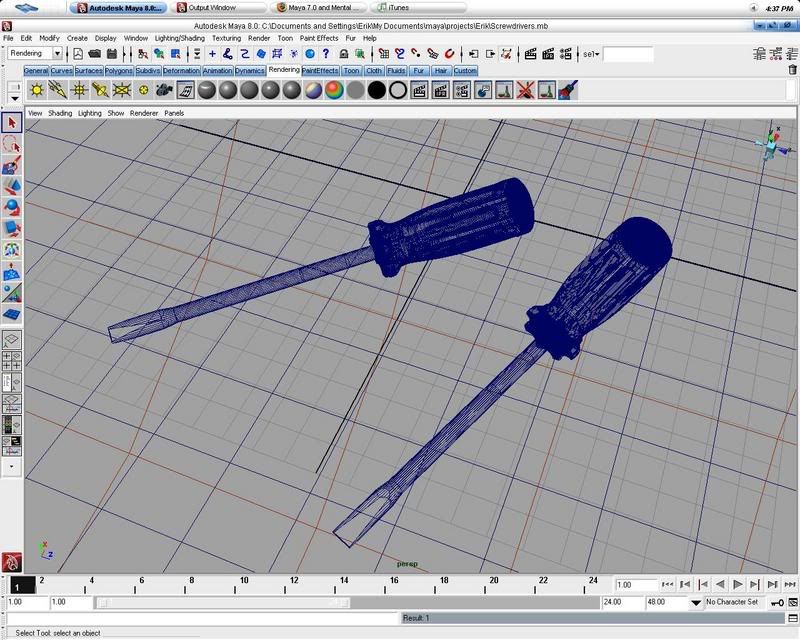The width and height of the screenshot is (800, 640).
Task: Open the Lighting/Shading menu
Action: [180, 38]
